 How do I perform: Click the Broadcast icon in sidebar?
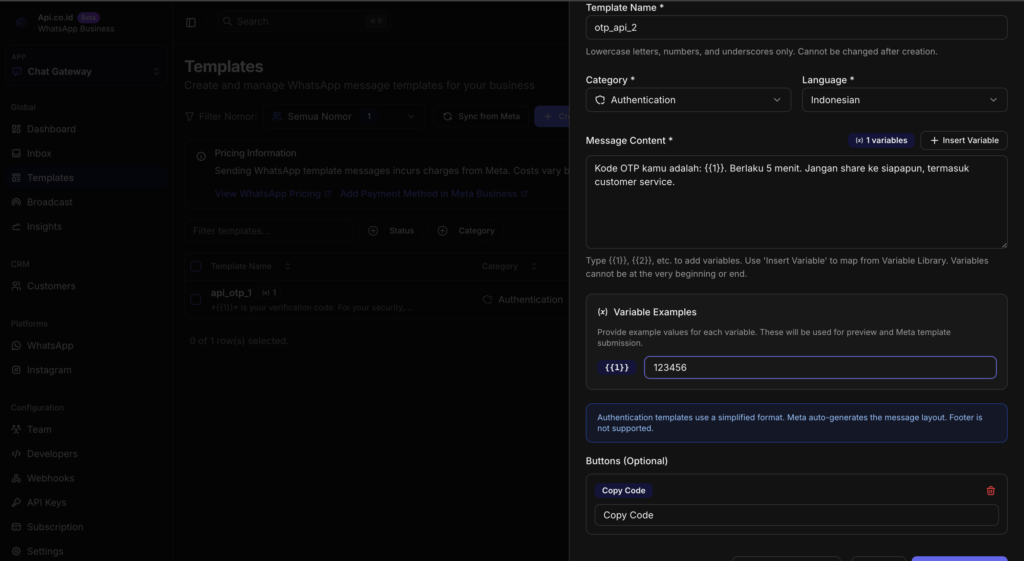[x=16, y=202]
